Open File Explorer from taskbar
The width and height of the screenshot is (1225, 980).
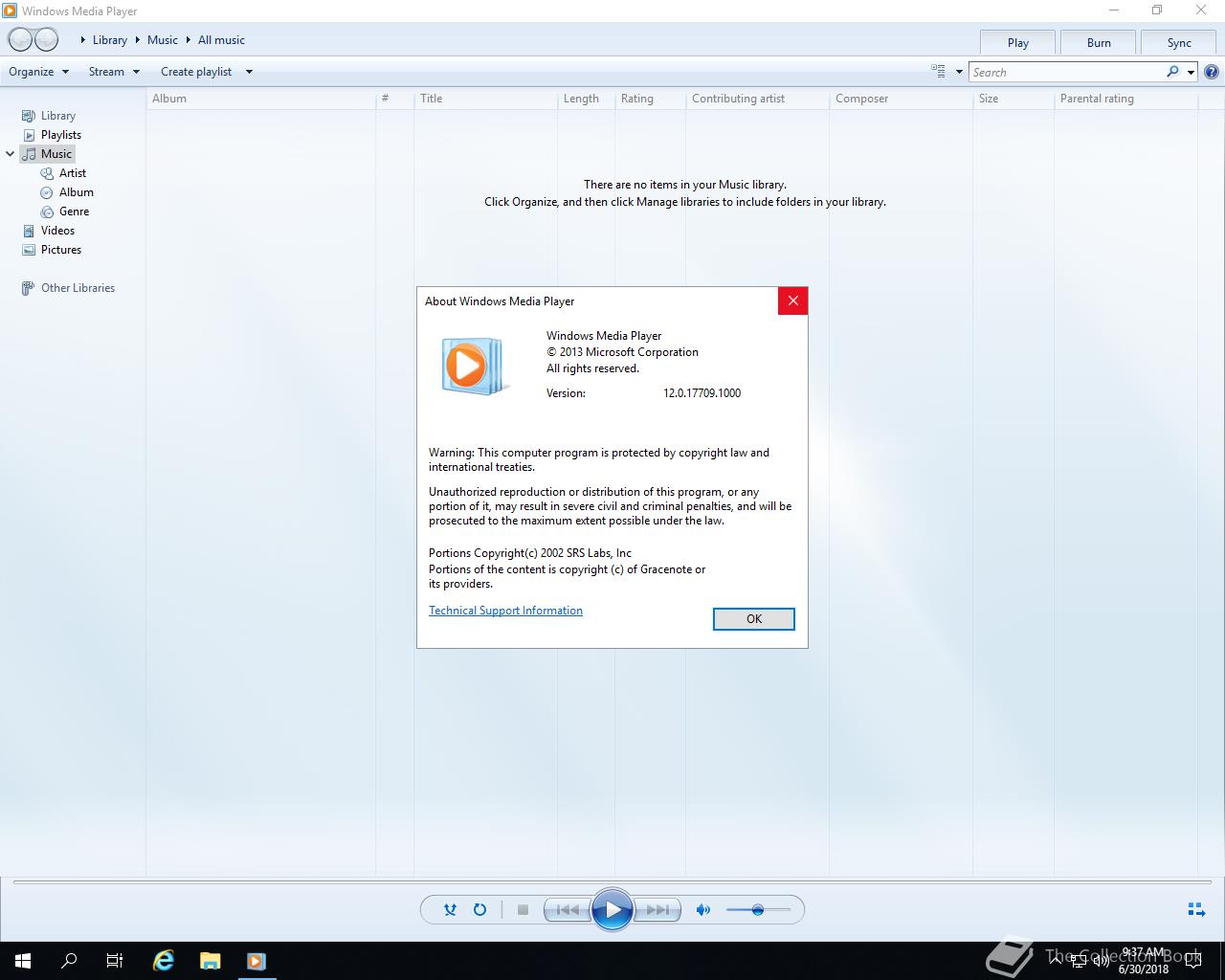click(x=211, y=961)
